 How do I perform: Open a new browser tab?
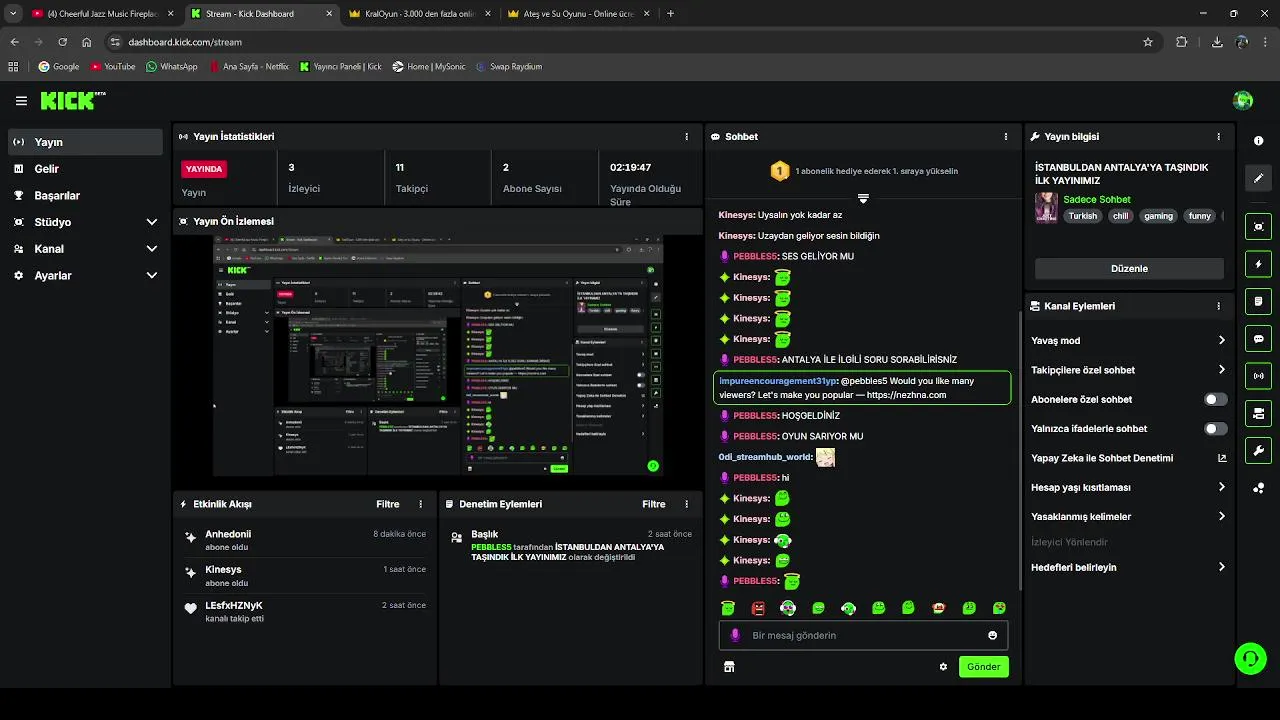[670, 14]
